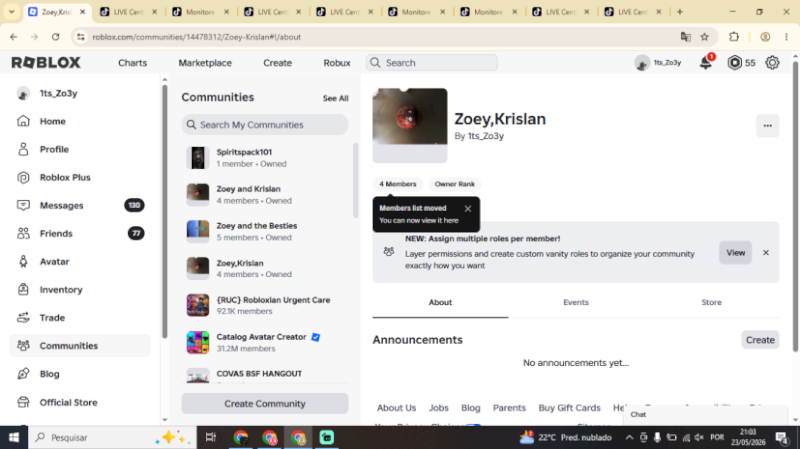The height and width of the screenshot is (449, 800).
Task: Click the 1ts_Zo3y avatar in sidebar
Action: tap(23, 93)
